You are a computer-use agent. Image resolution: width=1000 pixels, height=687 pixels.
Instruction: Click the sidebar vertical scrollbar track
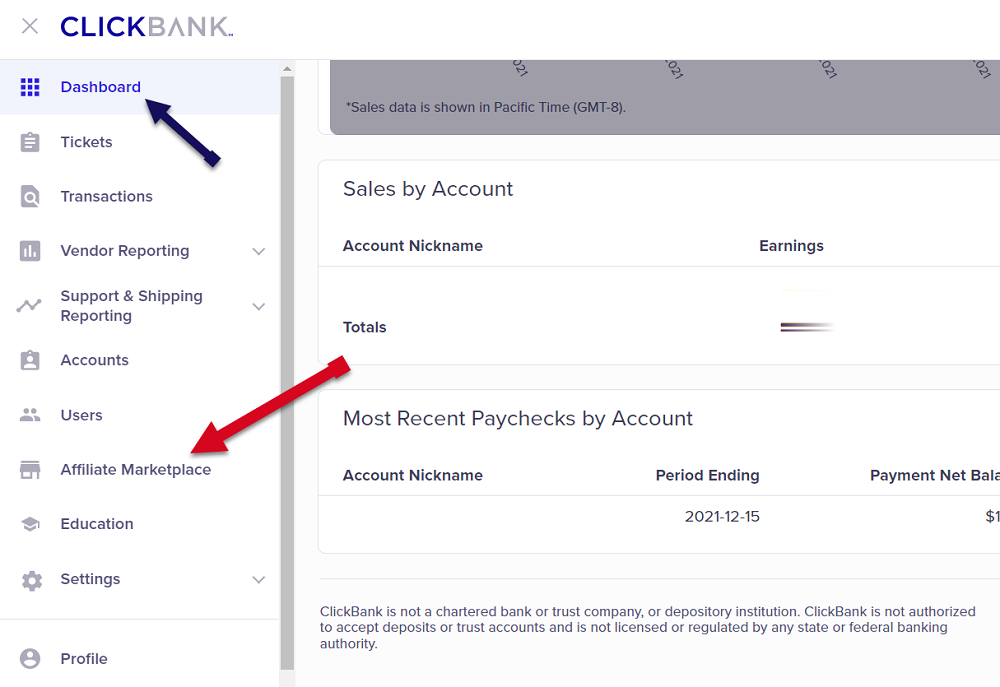click(x=287, y=373)
